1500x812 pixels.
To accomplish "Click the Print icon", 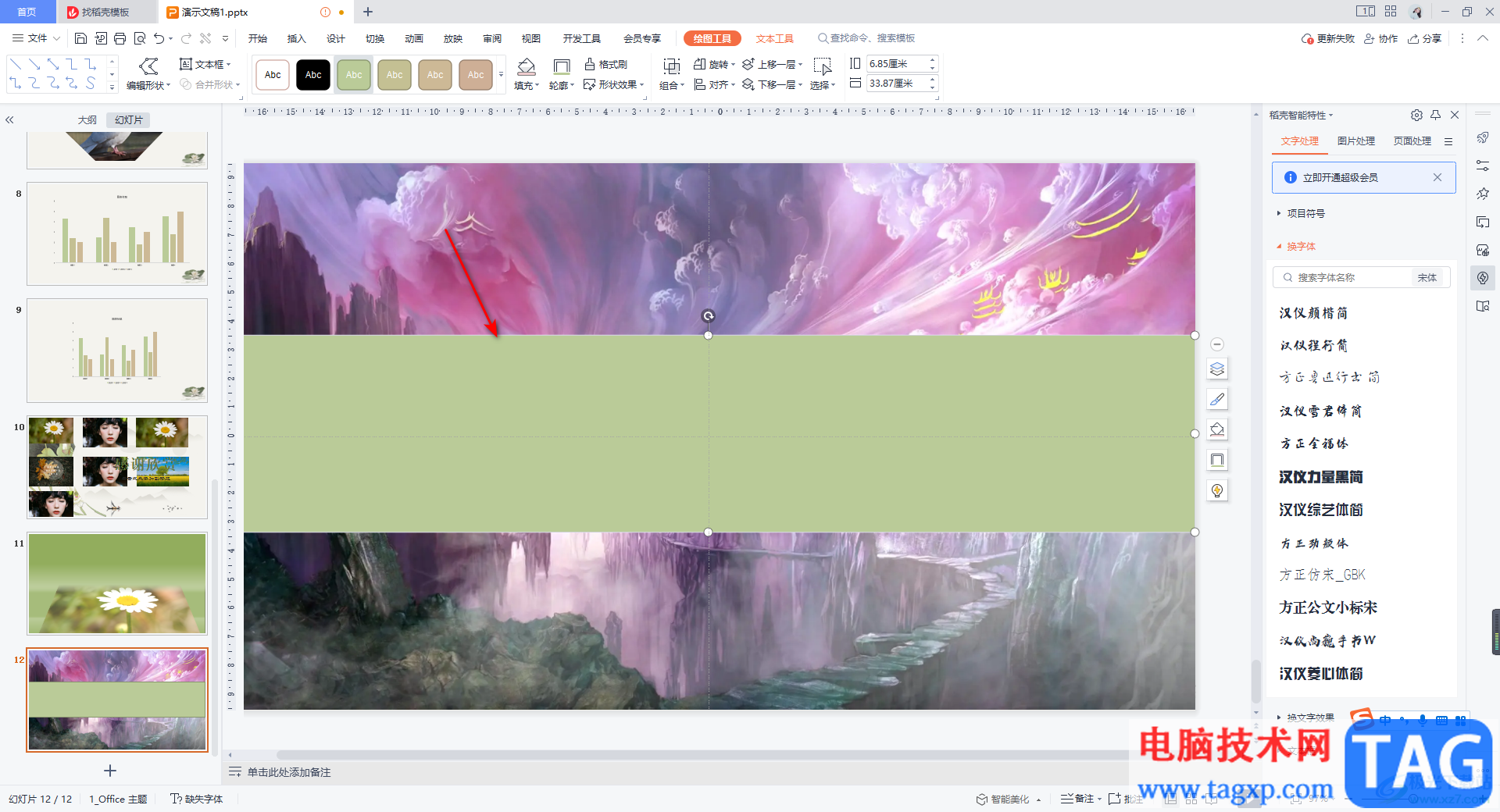I will (x=120, y=38).
